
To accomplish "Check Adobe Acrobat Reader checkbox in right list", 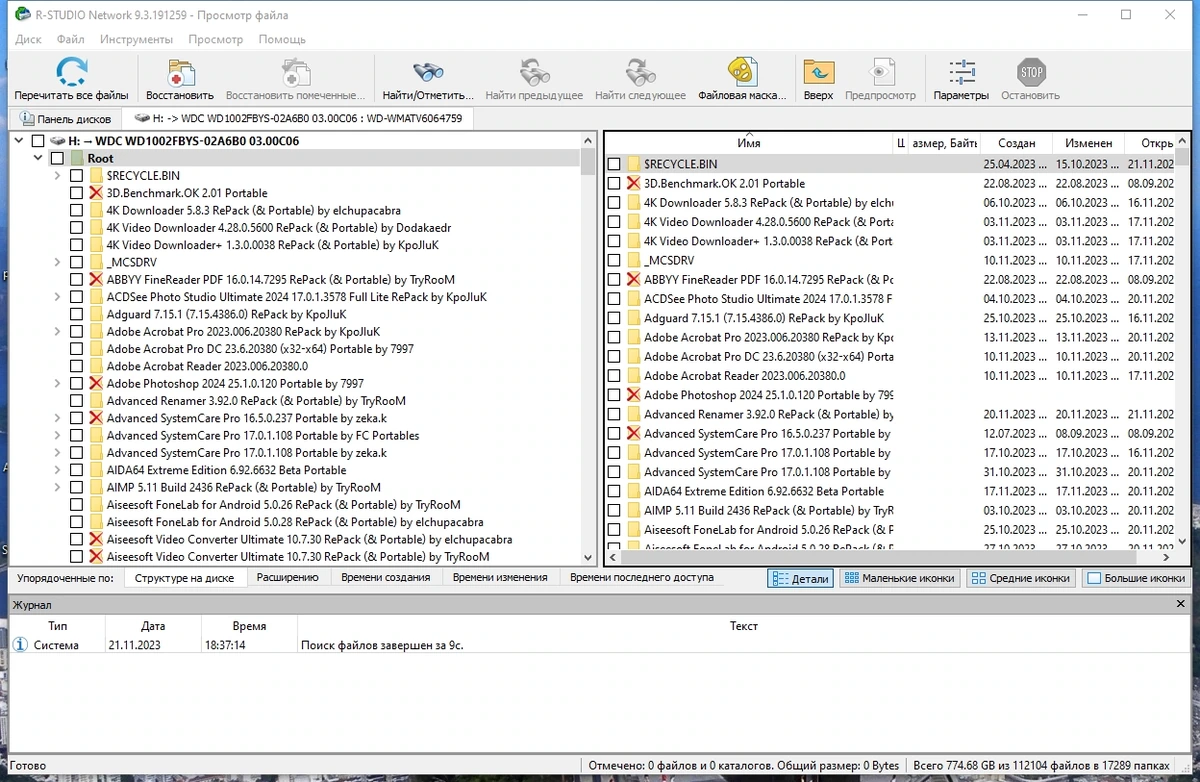I will tap(614, 376).
